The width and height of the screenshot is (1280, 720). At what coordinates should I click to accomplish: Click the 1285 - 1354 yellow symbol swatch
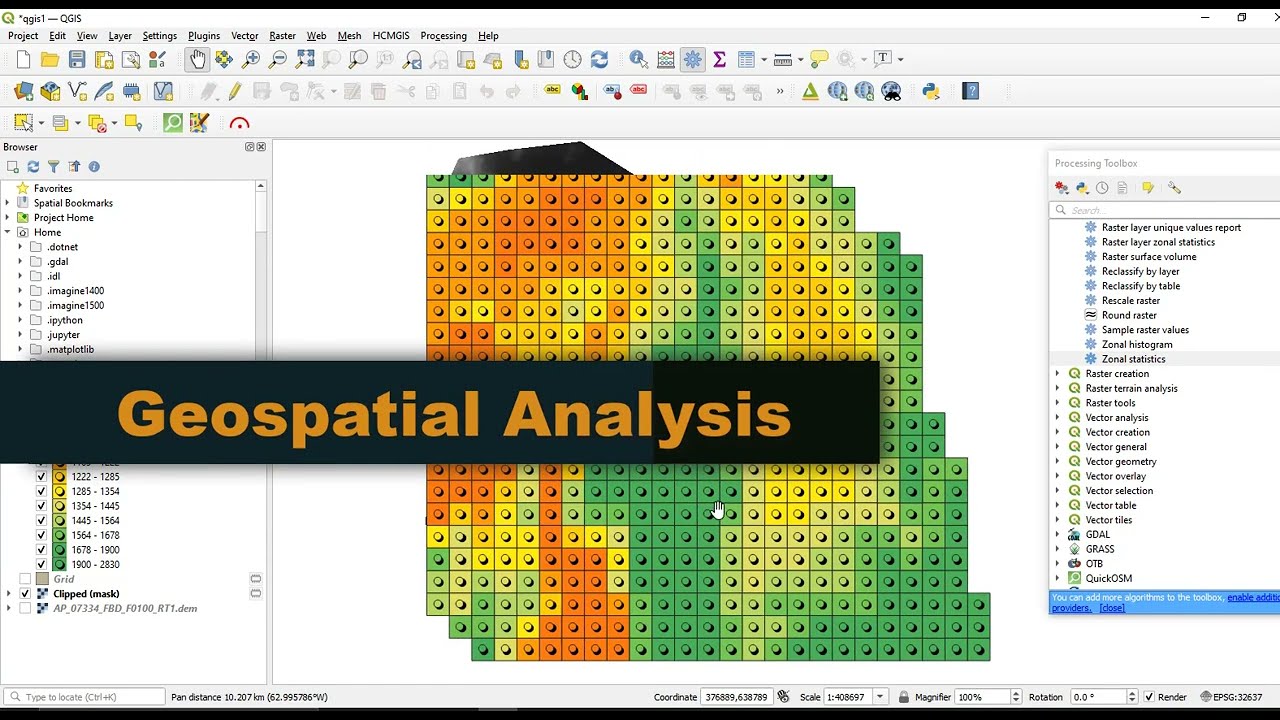pyautogui.click(x=59, y=492)
